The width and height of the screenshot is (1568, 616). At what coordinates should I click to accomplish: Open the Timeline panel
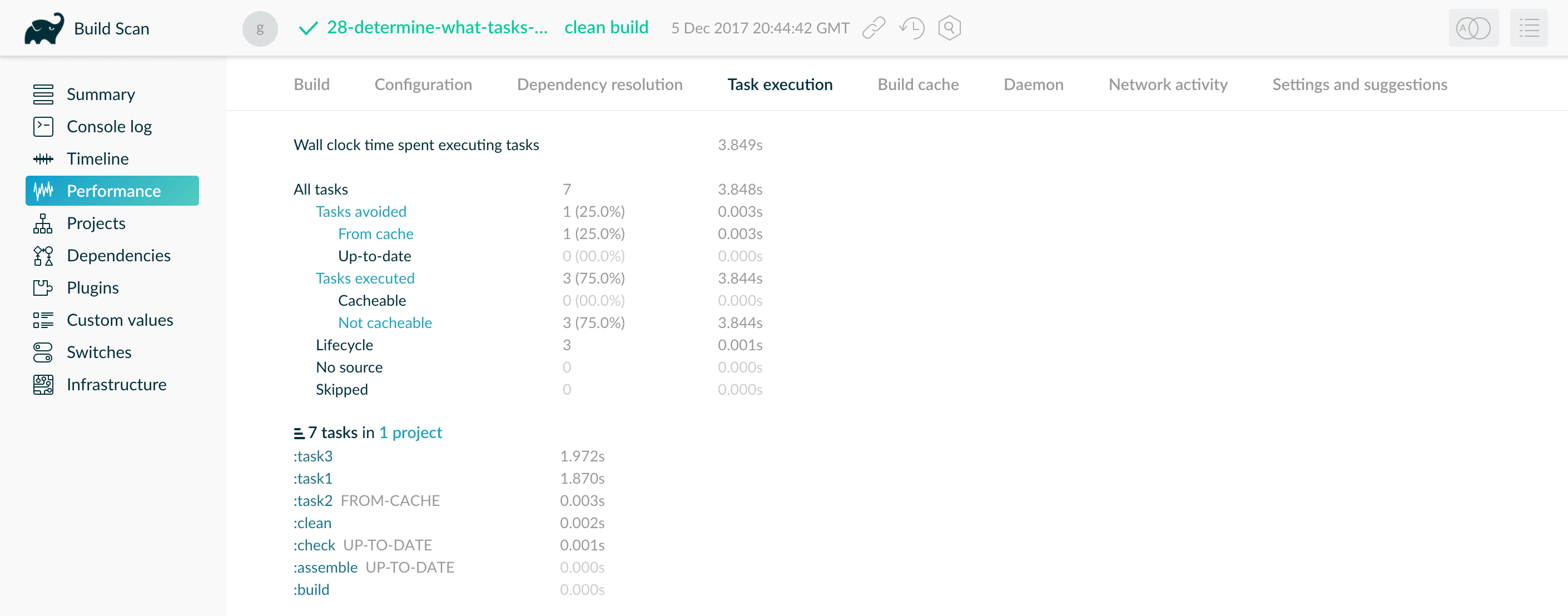click(x=97, y=158)
